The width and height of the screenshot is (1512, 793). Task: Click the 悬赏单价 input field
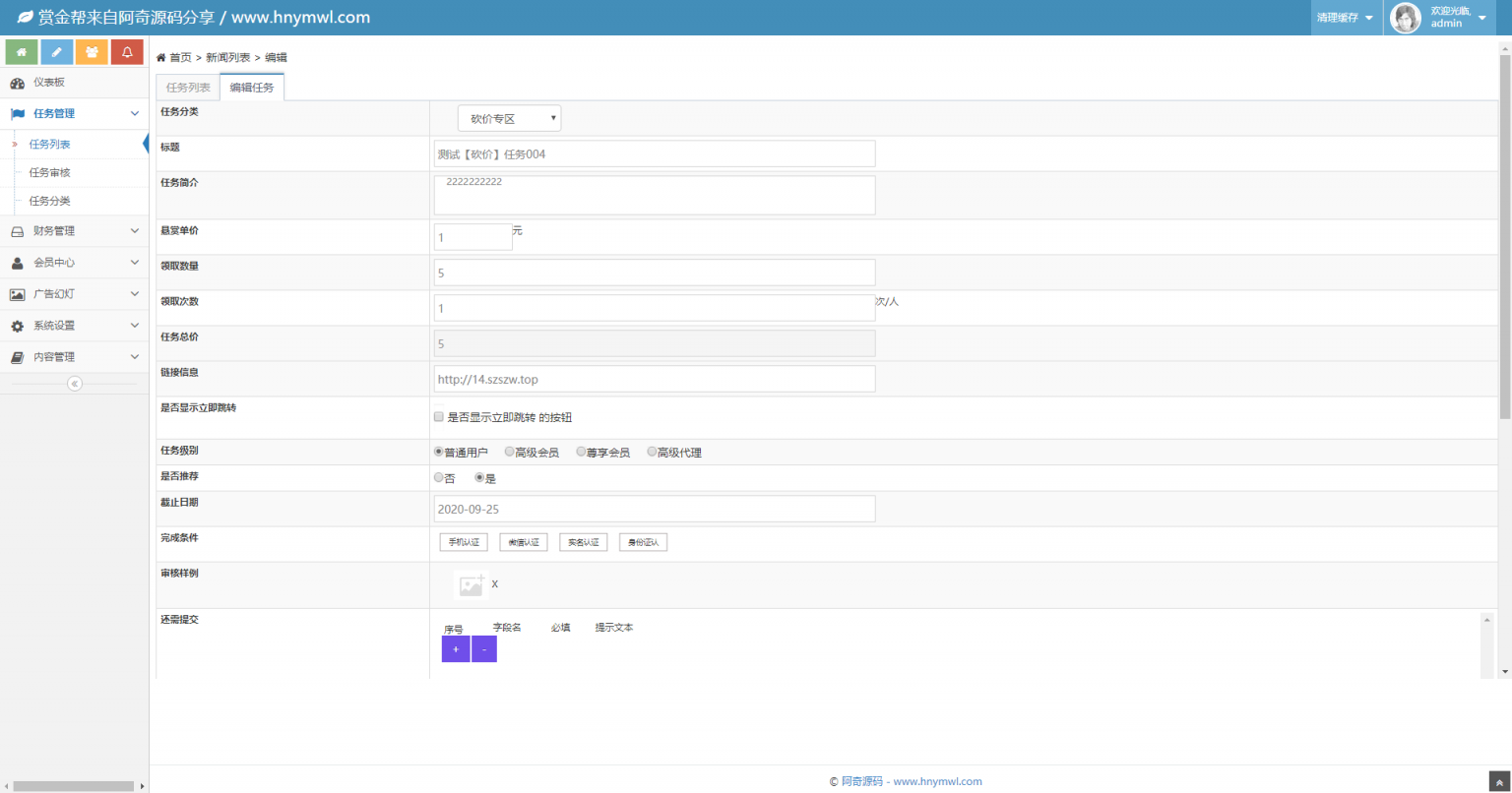(x=473, y=237)
